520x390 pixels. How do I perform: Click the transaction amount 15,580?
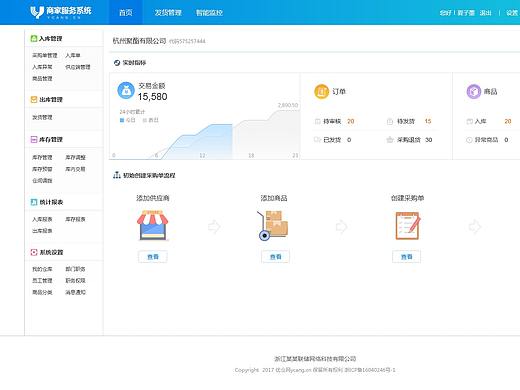coord(153,97)
